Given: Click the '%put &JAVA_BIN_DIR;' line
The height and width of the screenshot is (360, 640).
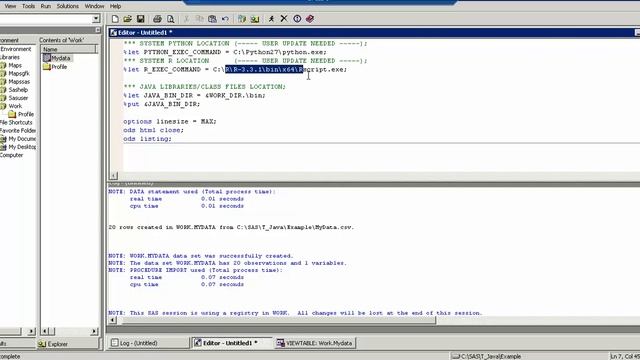Looking at the screenshot, I should (162, 104).
